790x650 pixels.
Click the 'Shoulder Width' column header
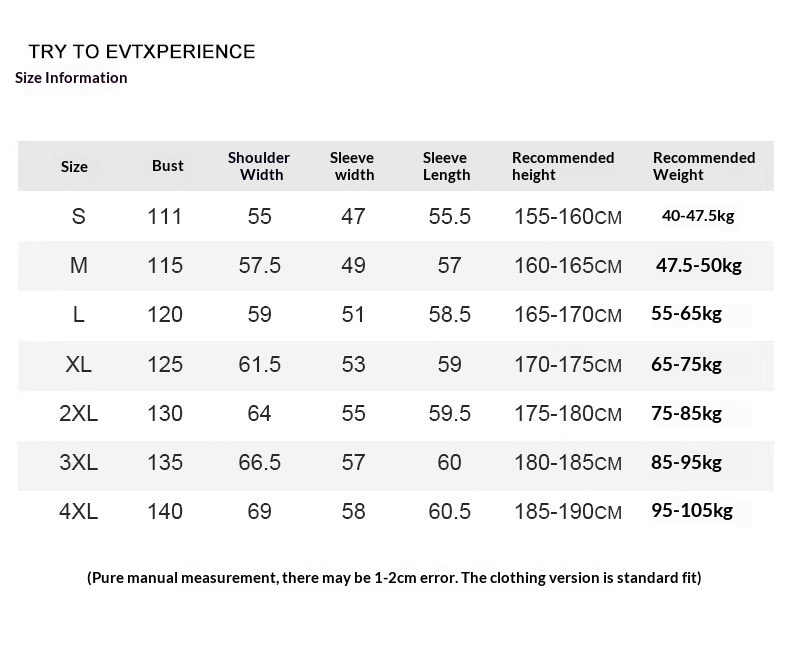[259, 166]
